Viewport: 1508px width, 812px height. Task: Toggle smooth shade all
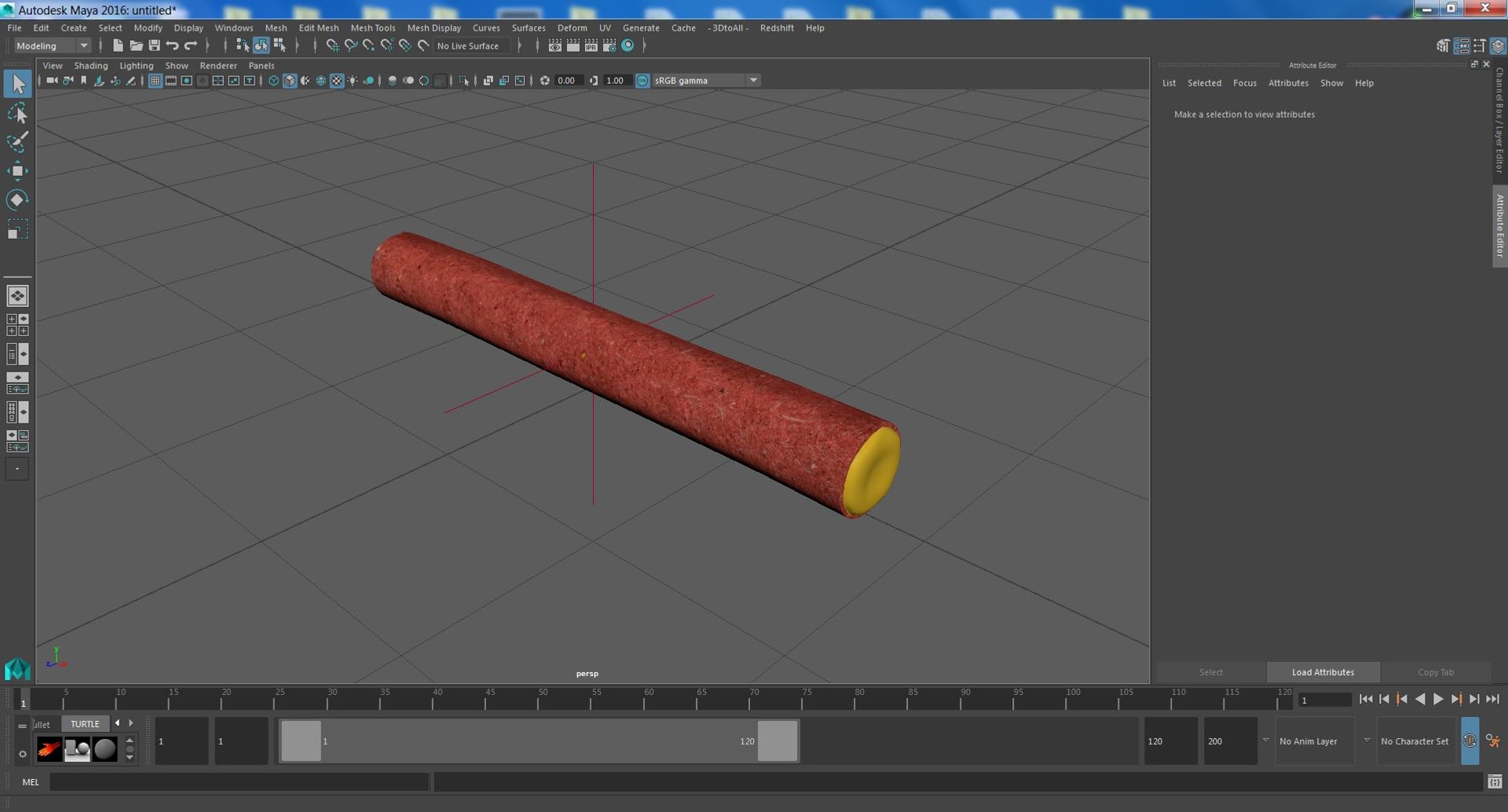[289, 80]
